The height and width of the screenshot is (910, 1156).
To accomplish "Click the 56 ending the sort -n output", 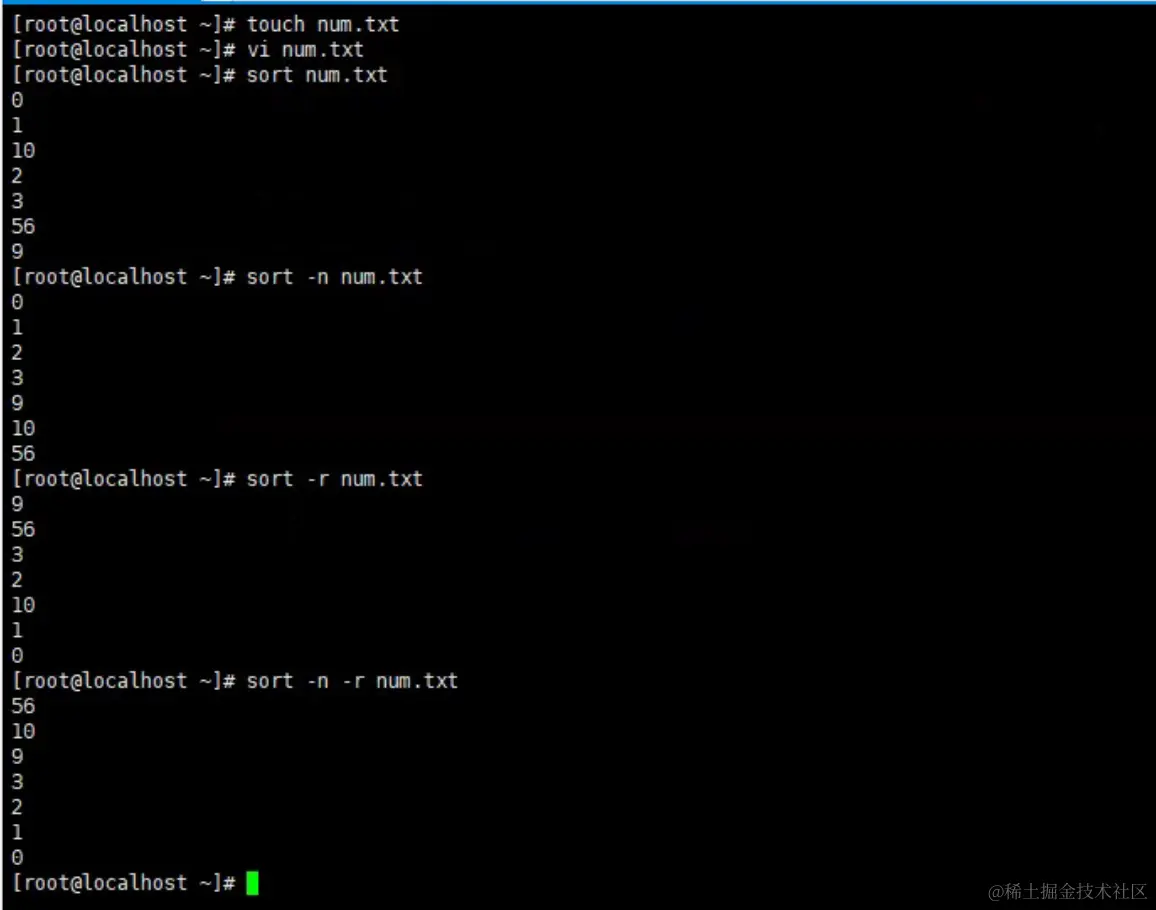I will [x=24, y=454].
